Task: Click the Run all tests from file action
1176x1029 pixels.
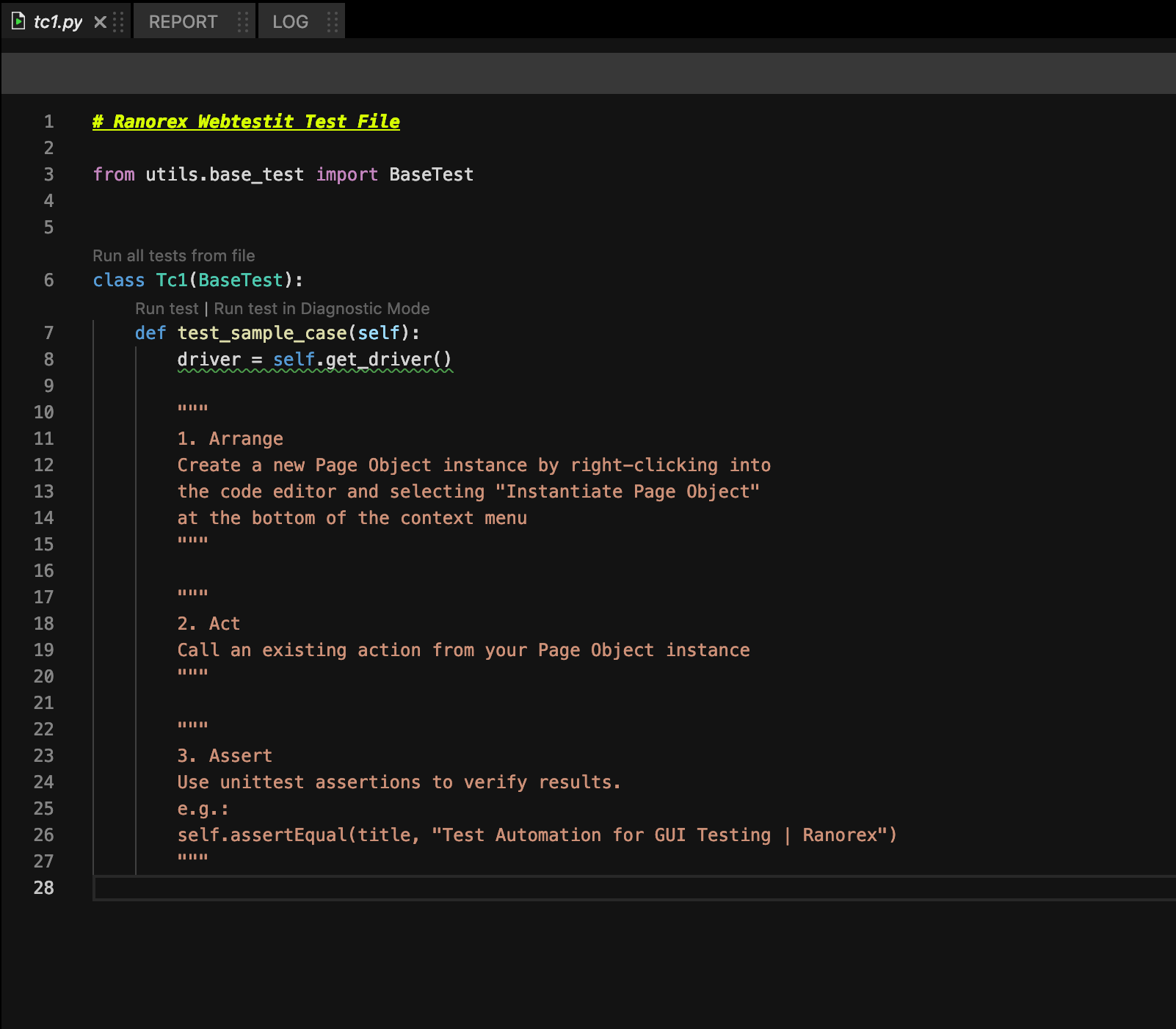Action: click(173, 255)
